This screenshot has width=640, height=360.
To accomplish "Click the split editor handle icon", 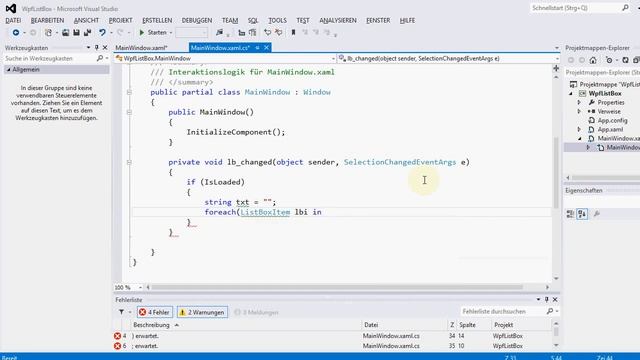I will tap(556, 68).
